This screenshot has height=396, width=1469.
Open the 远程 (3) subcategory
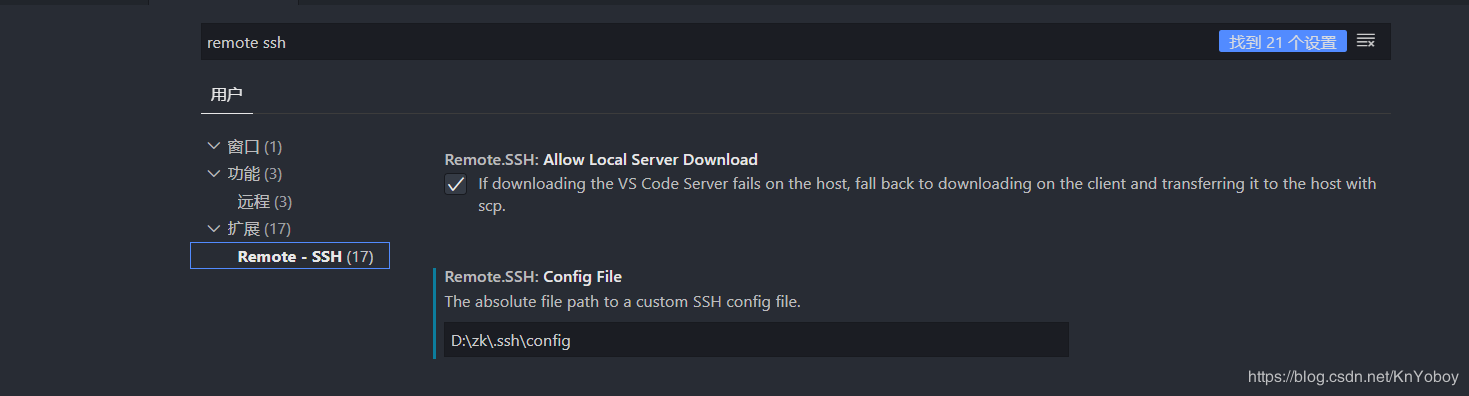click(x=265, y=202)
